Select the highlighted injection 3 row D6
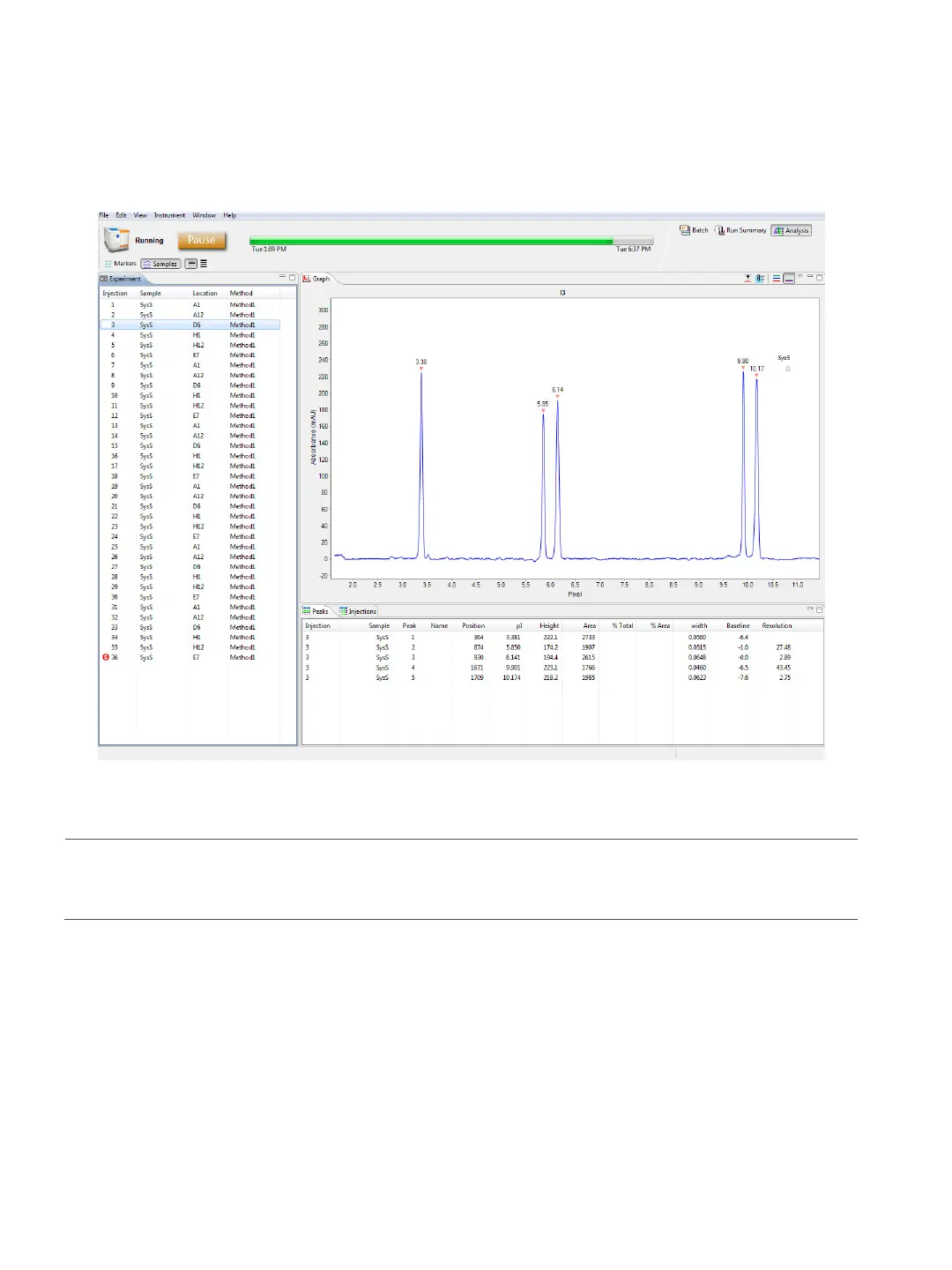Image resolution: width=952 pixels, height=1270 pixels. (190, 325)
